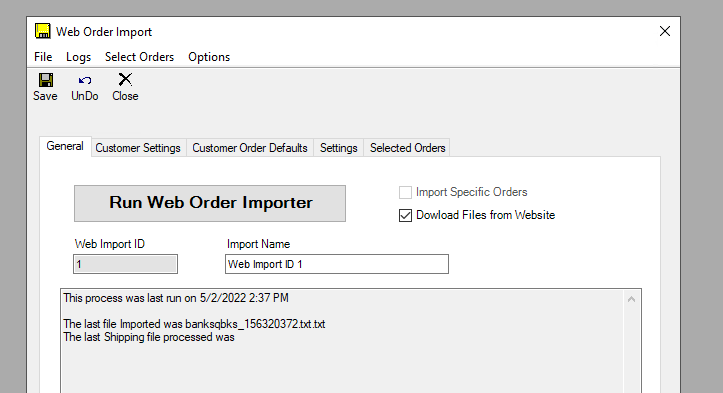Click the Web Import ID field
Image resolution: width=723 pixels, height=393 pixels.
point(125,264)
